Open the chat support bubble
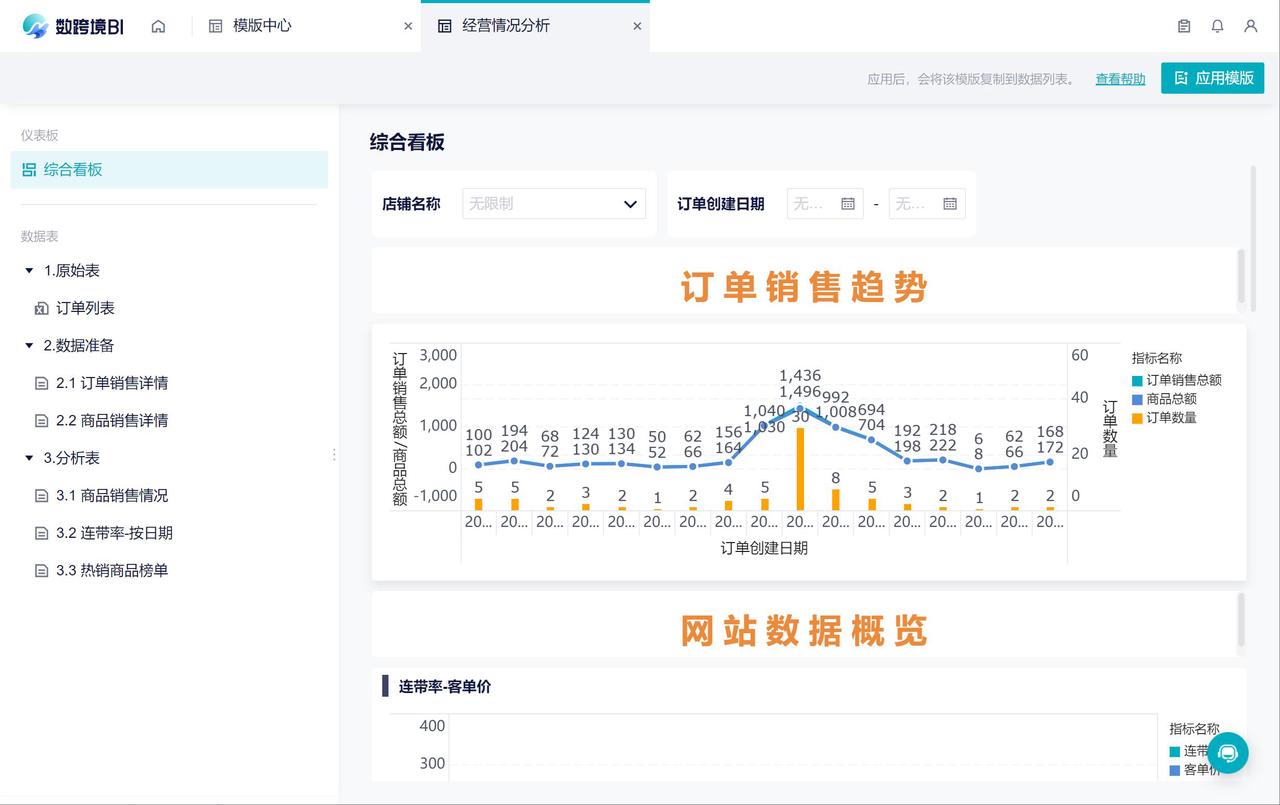Screen dimensions: 1280x805 (x=1228, y=753)
